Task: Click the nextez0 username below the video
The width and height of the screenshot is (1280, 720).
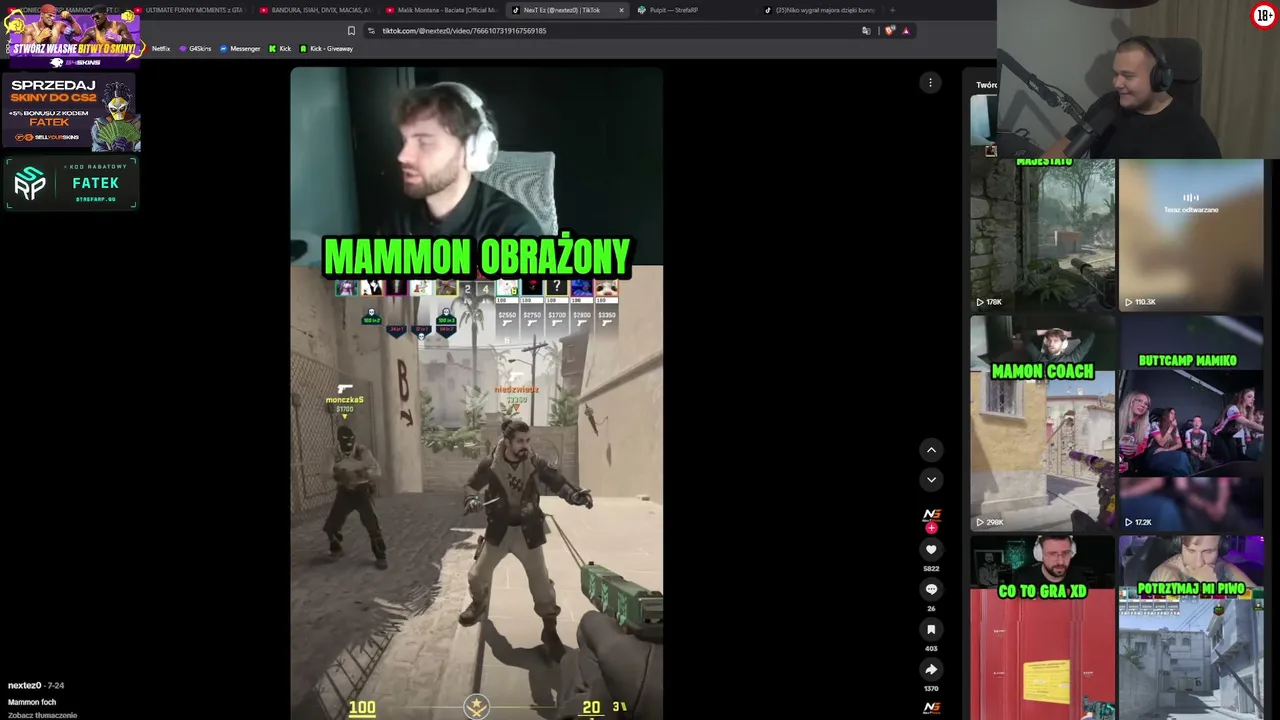Action: (24, 685)
